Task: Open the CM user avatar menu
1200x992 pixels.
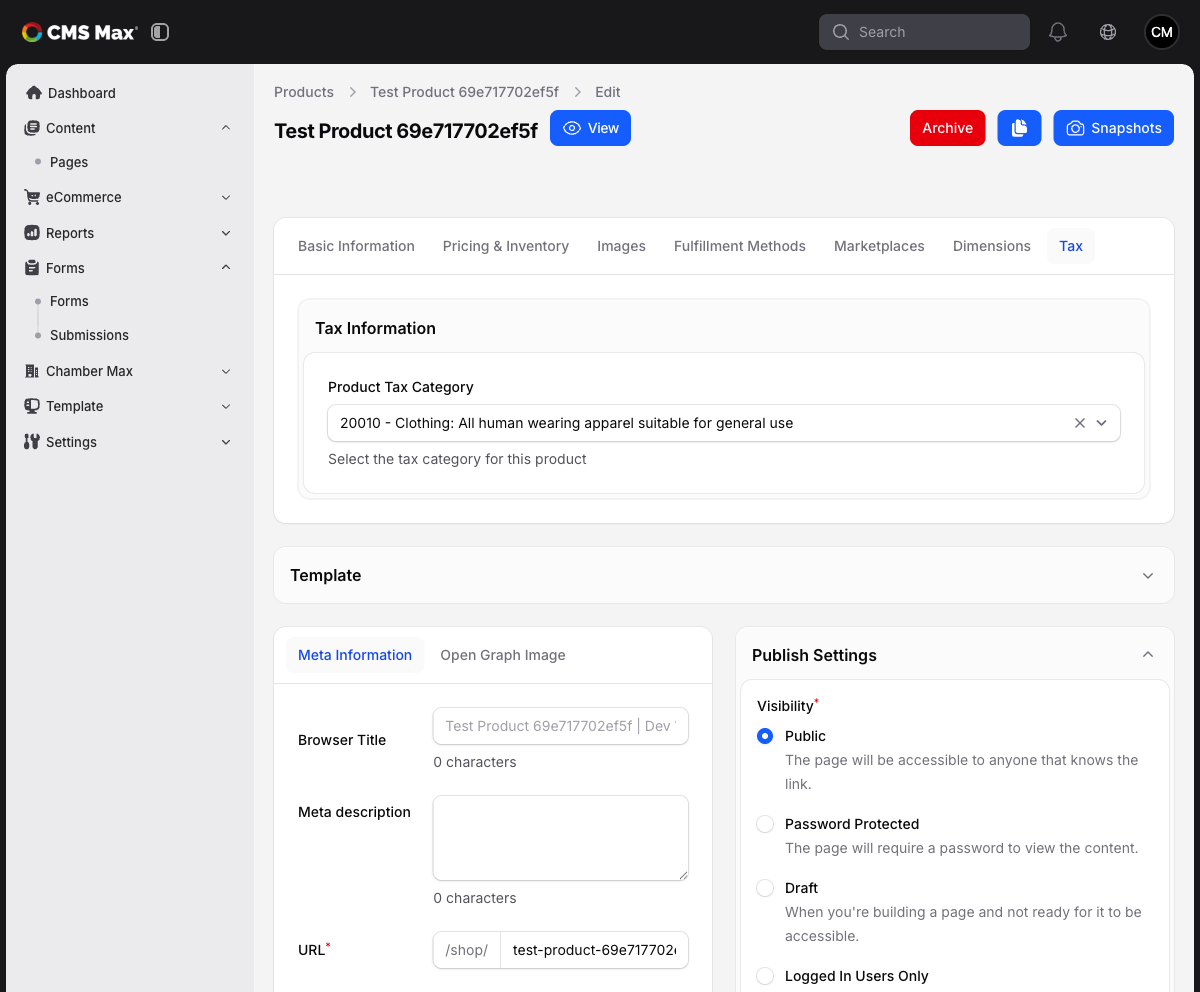Action: (1162, 32)
